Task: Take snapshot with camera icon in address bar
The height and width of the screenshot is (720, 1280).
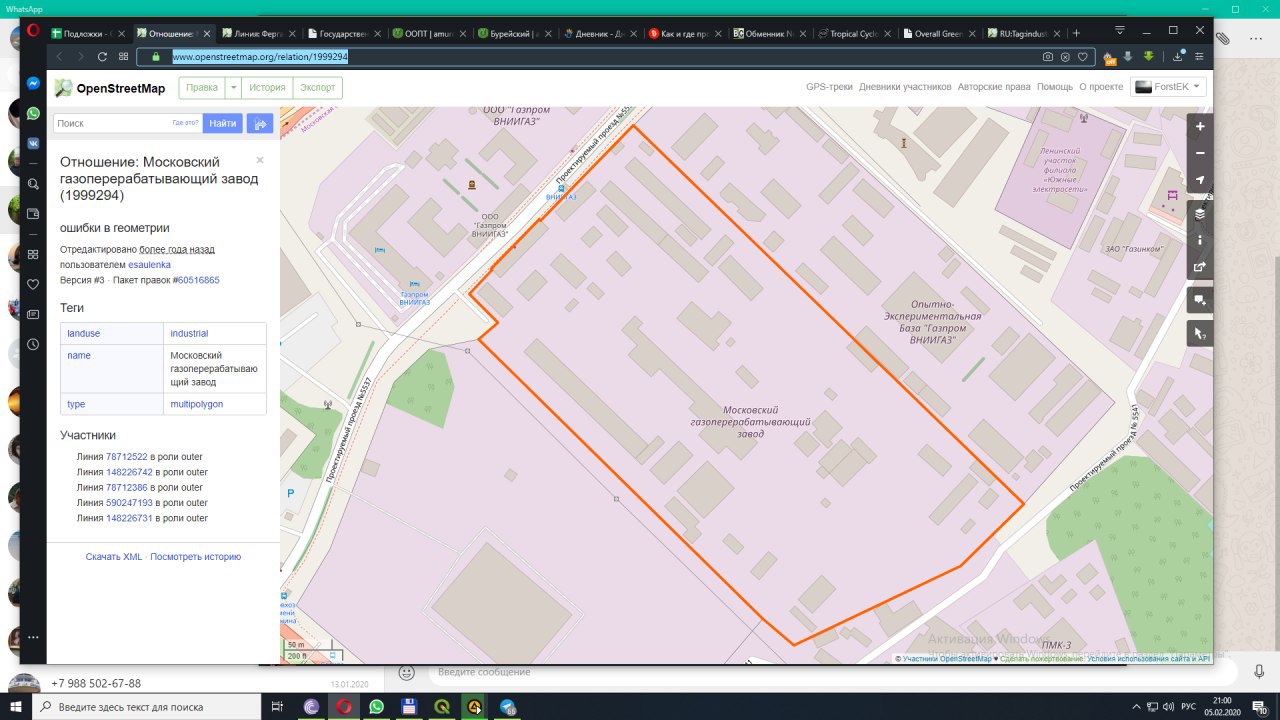Action: click(x=1048, y=57)
